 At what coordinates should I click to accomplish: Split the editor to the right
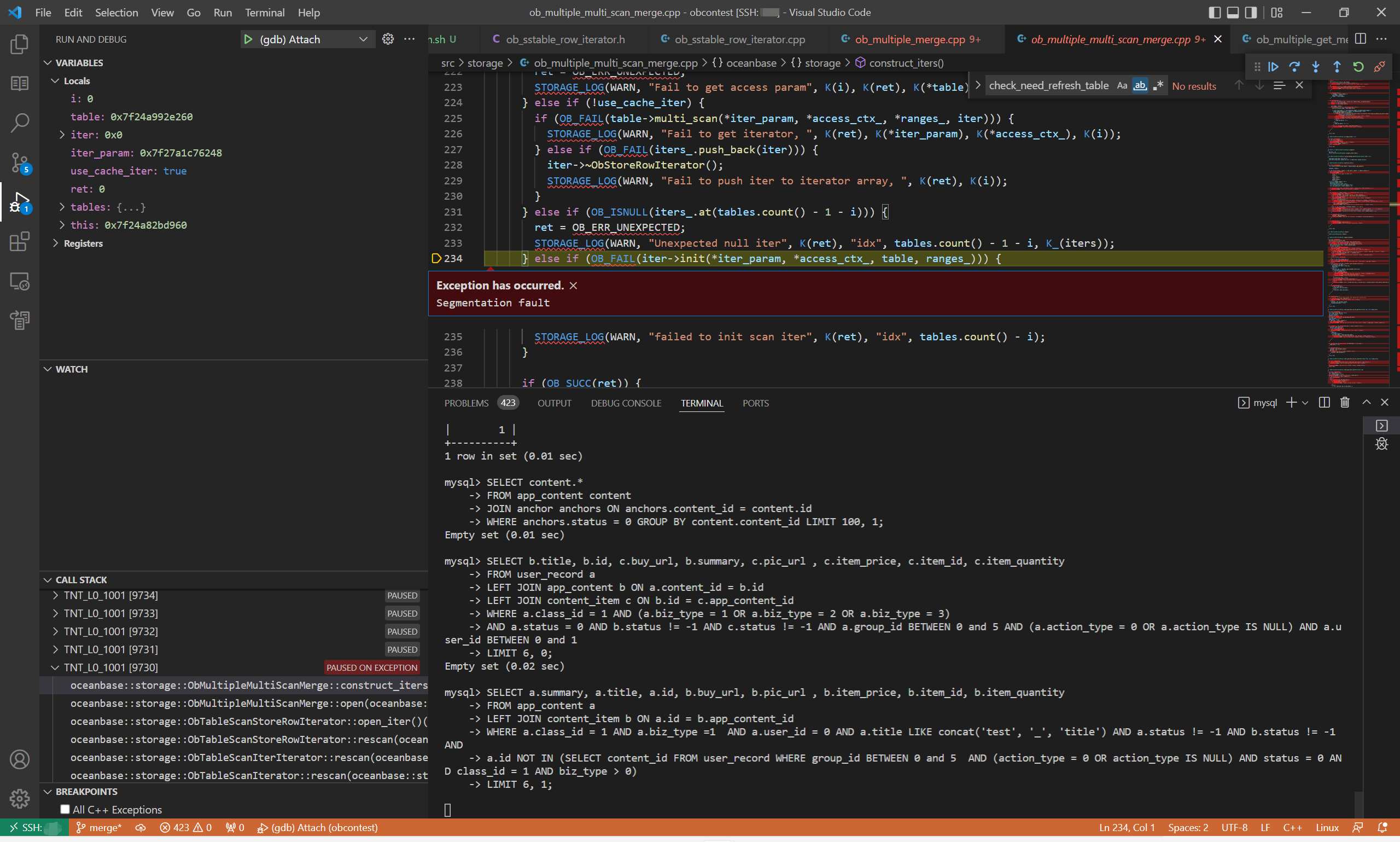1360,39
